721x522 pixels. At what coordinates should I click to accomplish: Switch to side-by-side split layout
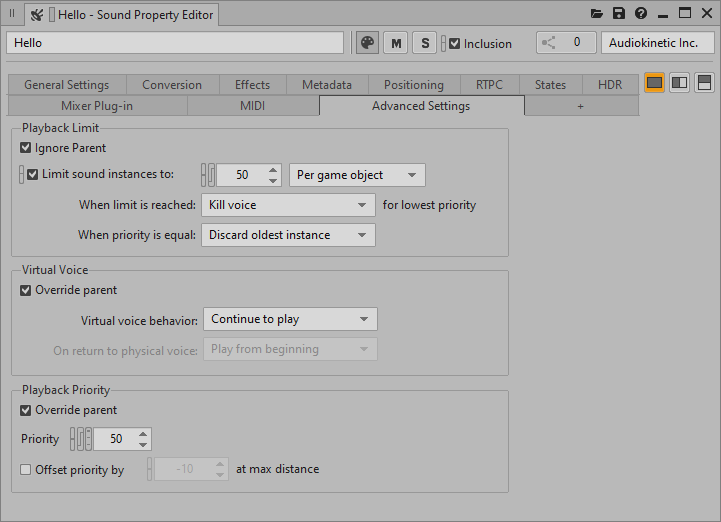tap(679, 83)
